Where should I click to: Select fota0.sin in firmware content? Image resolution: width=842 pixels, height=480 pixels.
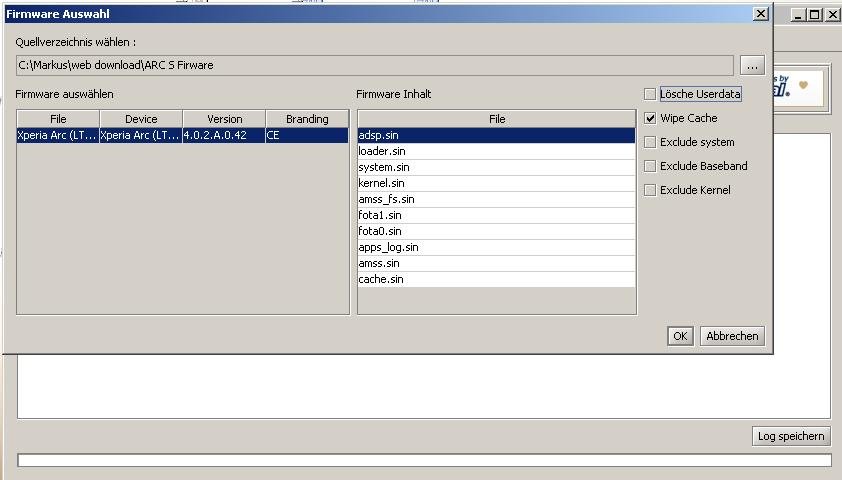(496, 231)
